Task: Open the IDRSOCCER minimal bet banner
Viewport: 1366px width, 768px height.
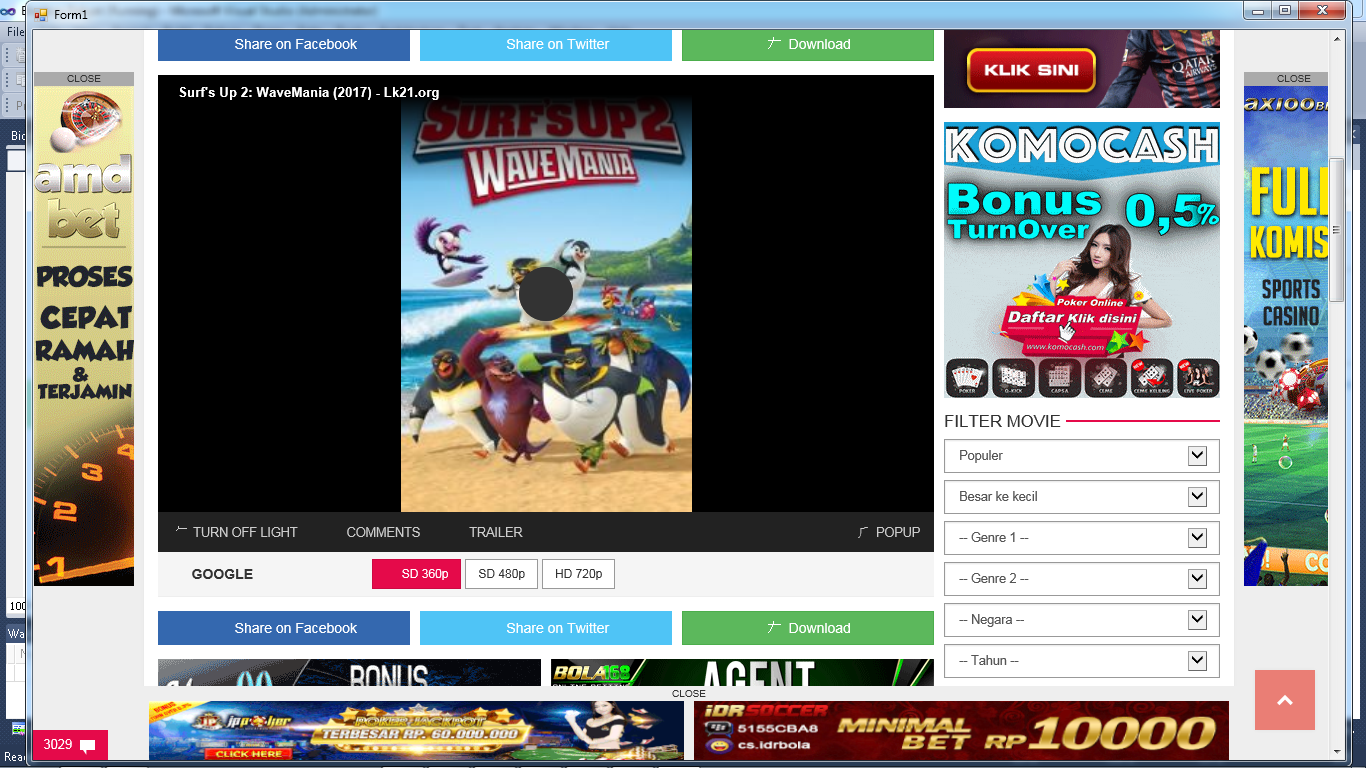Action: (x=961, y=730)
